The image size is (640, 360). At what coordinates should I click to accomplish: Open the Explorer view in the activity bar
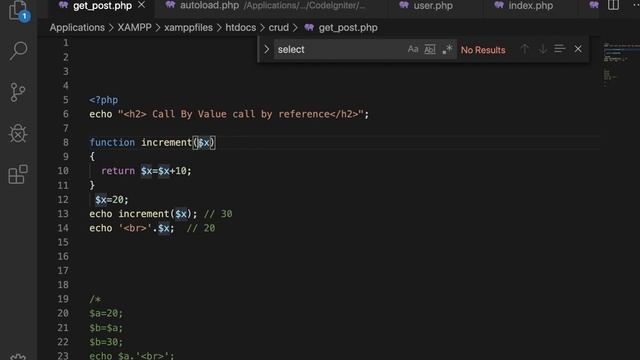click(x=18, y=10)
